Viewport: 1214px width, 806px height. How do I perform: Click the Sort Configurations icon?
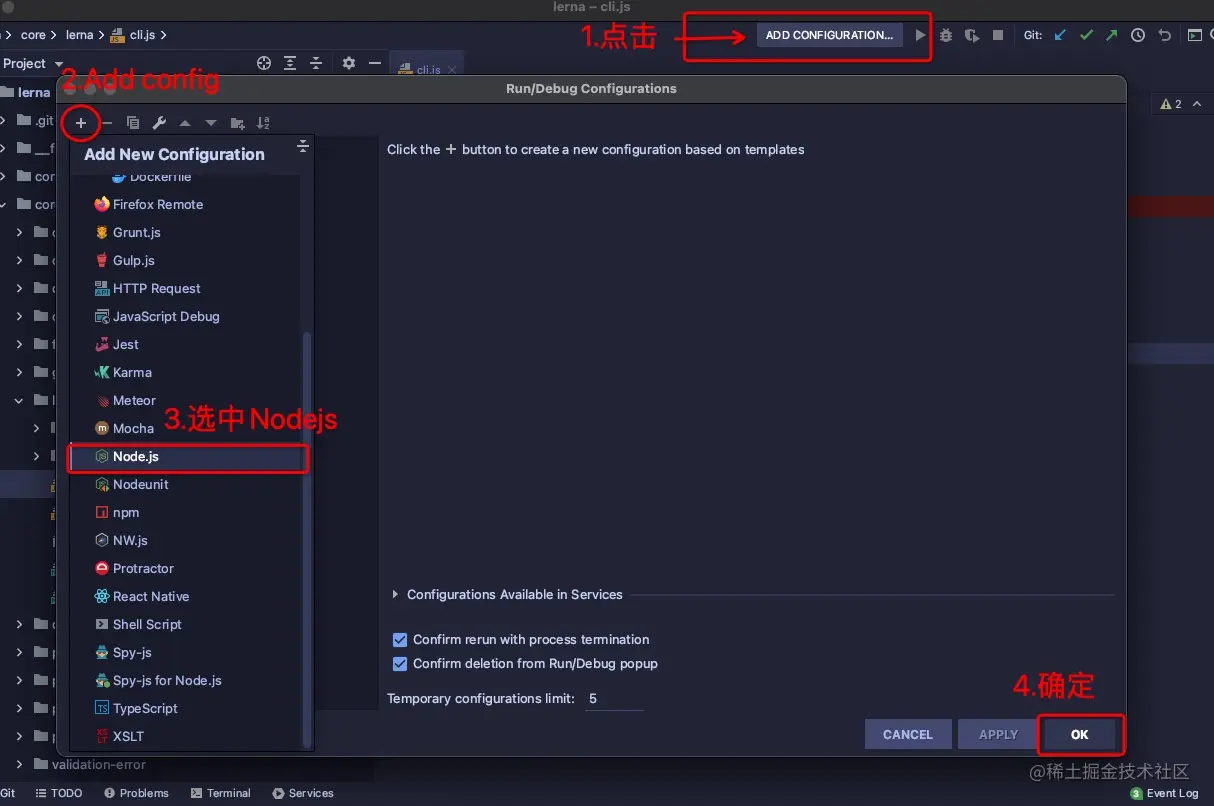[263, 123]
